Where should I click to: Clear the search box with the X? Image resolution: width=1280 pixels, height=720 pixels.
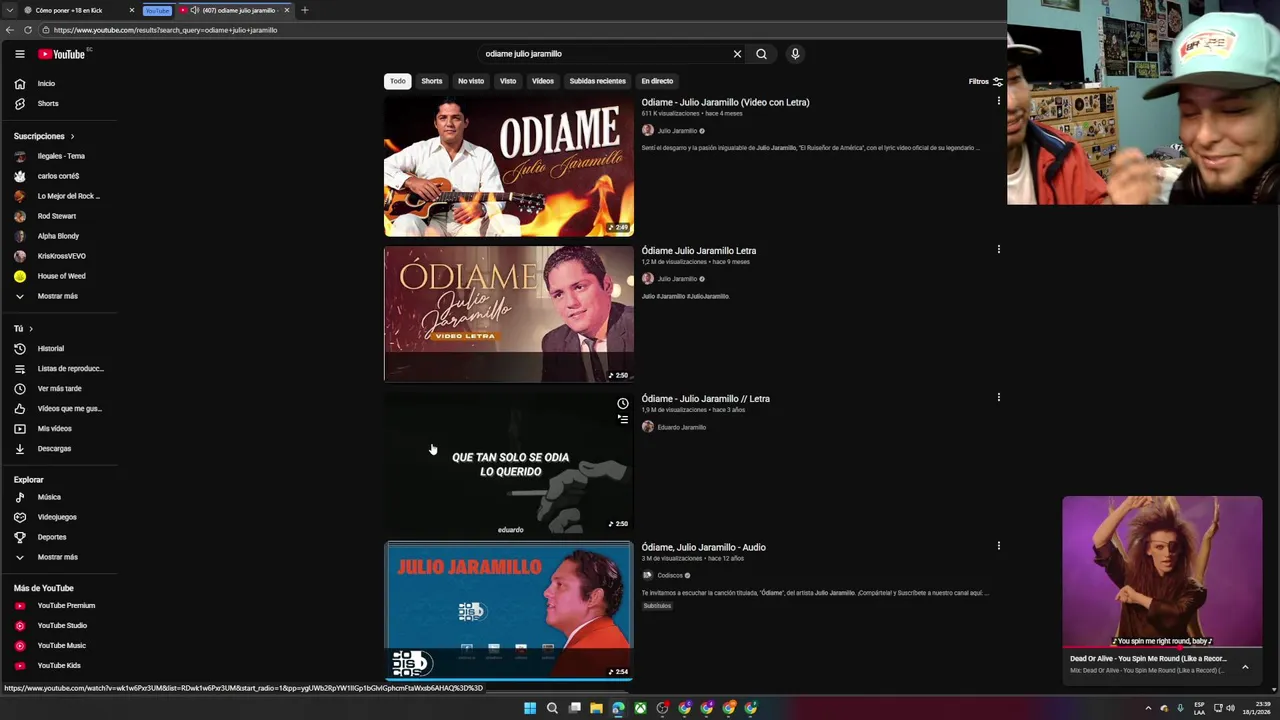(x=737, y=54)
